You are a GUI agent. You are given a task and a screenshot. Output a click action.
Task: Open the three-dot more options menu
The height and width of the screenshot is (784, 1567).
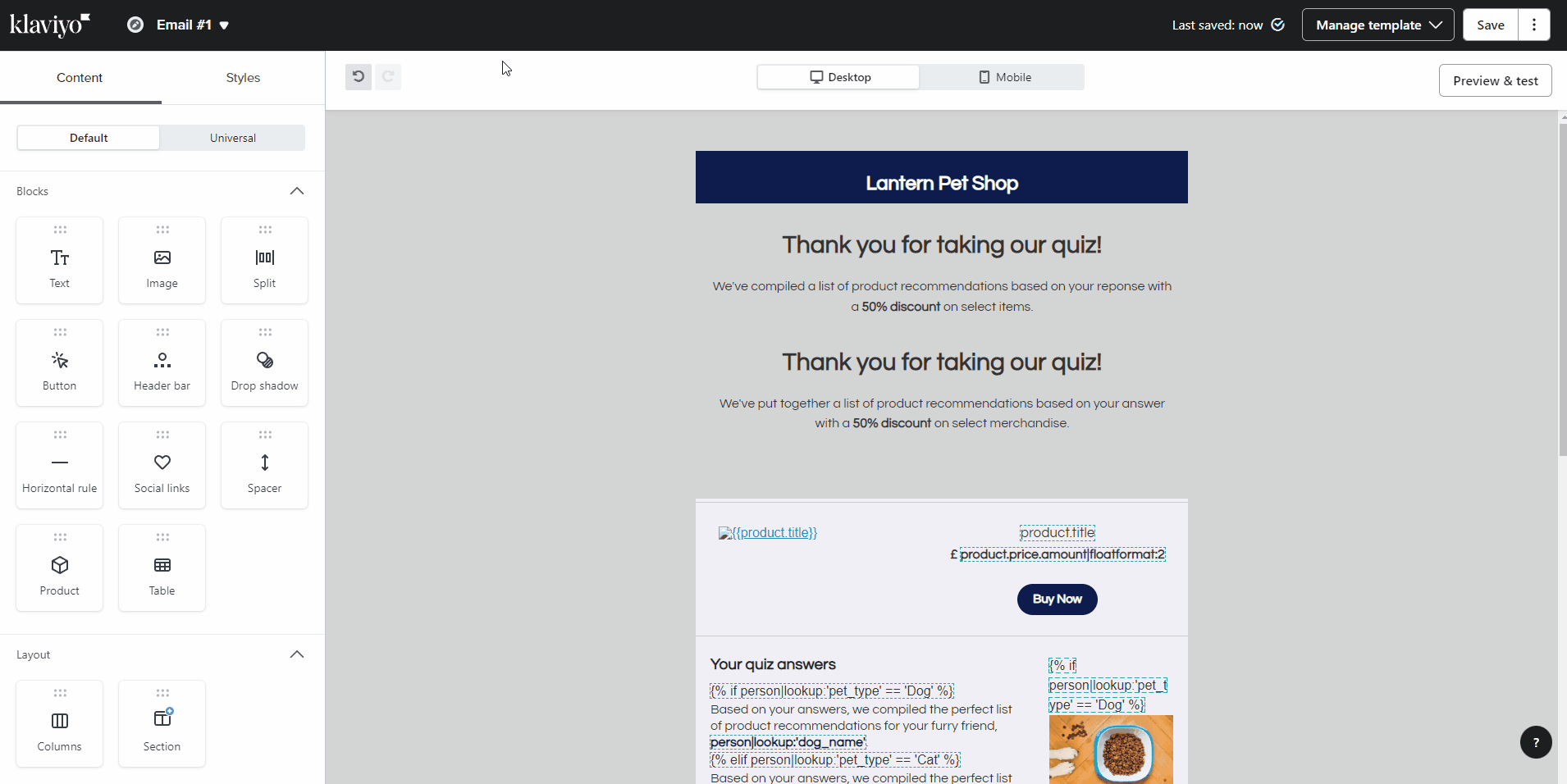[1534, 25]
